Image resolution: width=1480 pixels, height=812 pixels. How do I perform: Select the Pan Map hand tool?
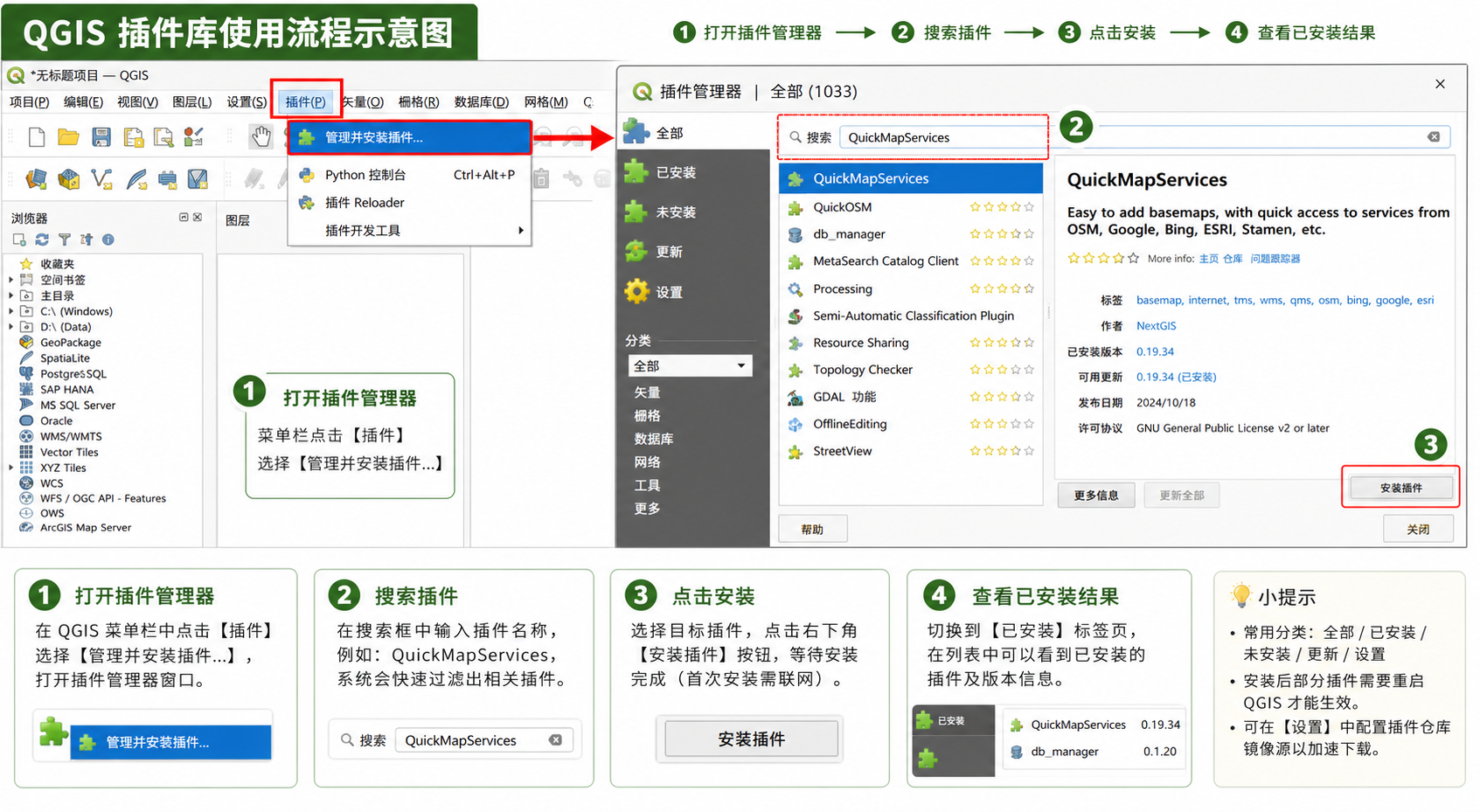click(x=261, y=135)
